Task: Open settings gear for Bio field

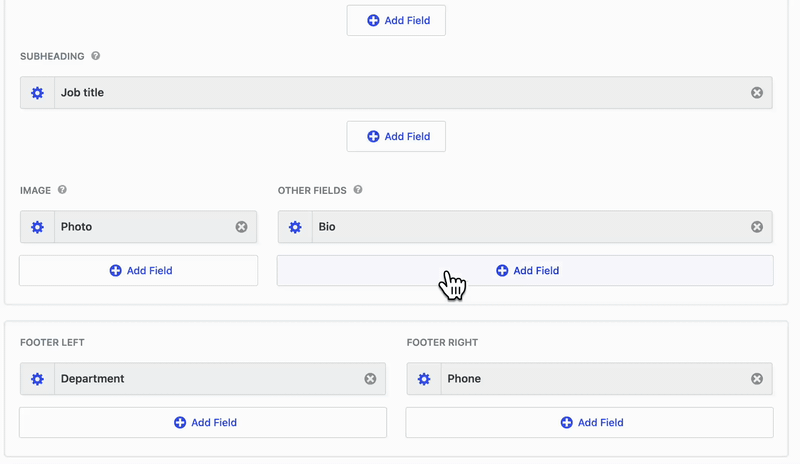Action: [295, 227]
